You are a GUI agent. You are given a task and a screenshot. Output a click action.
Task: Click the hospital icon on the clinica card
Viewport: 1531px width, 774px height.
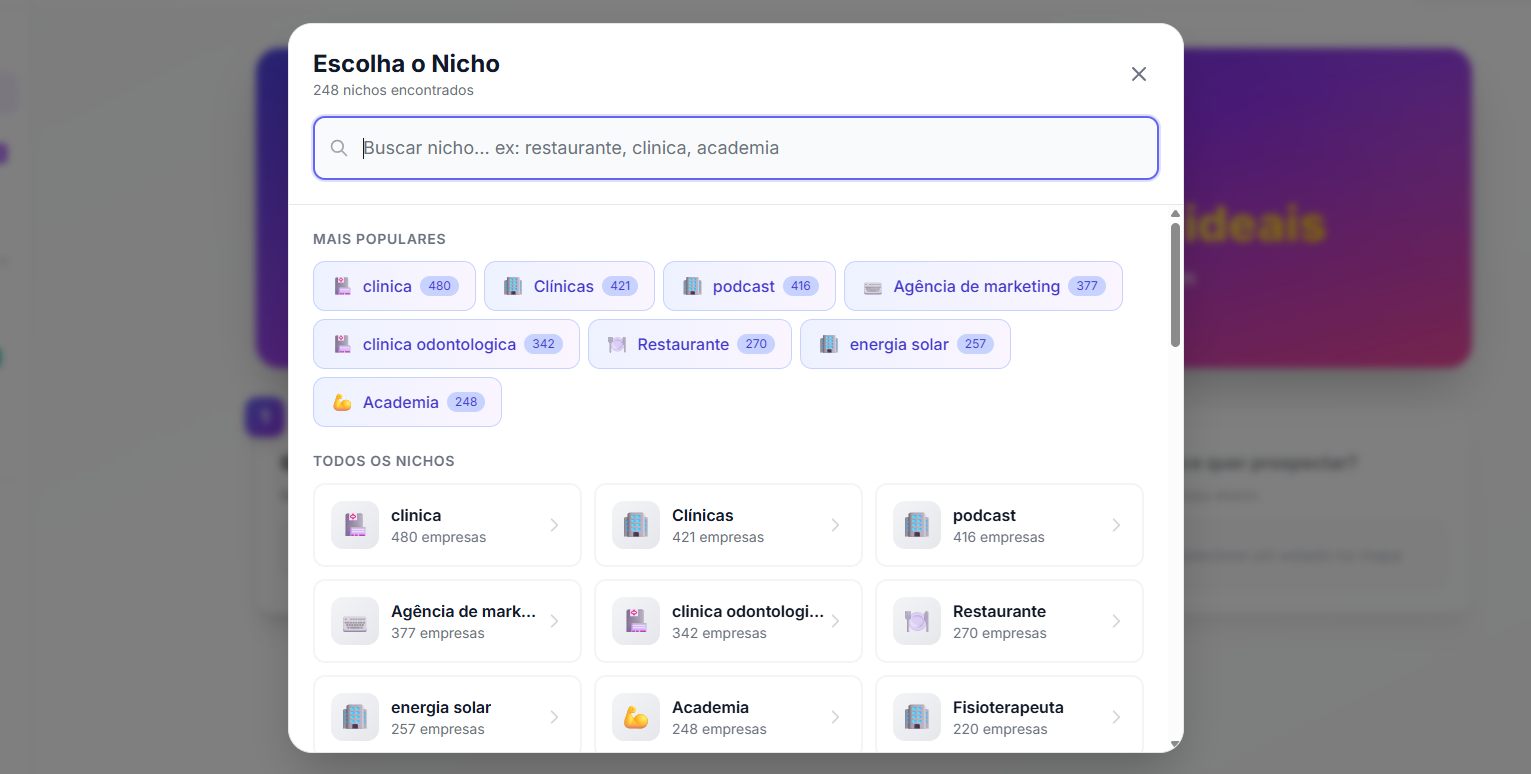[354, 525]
